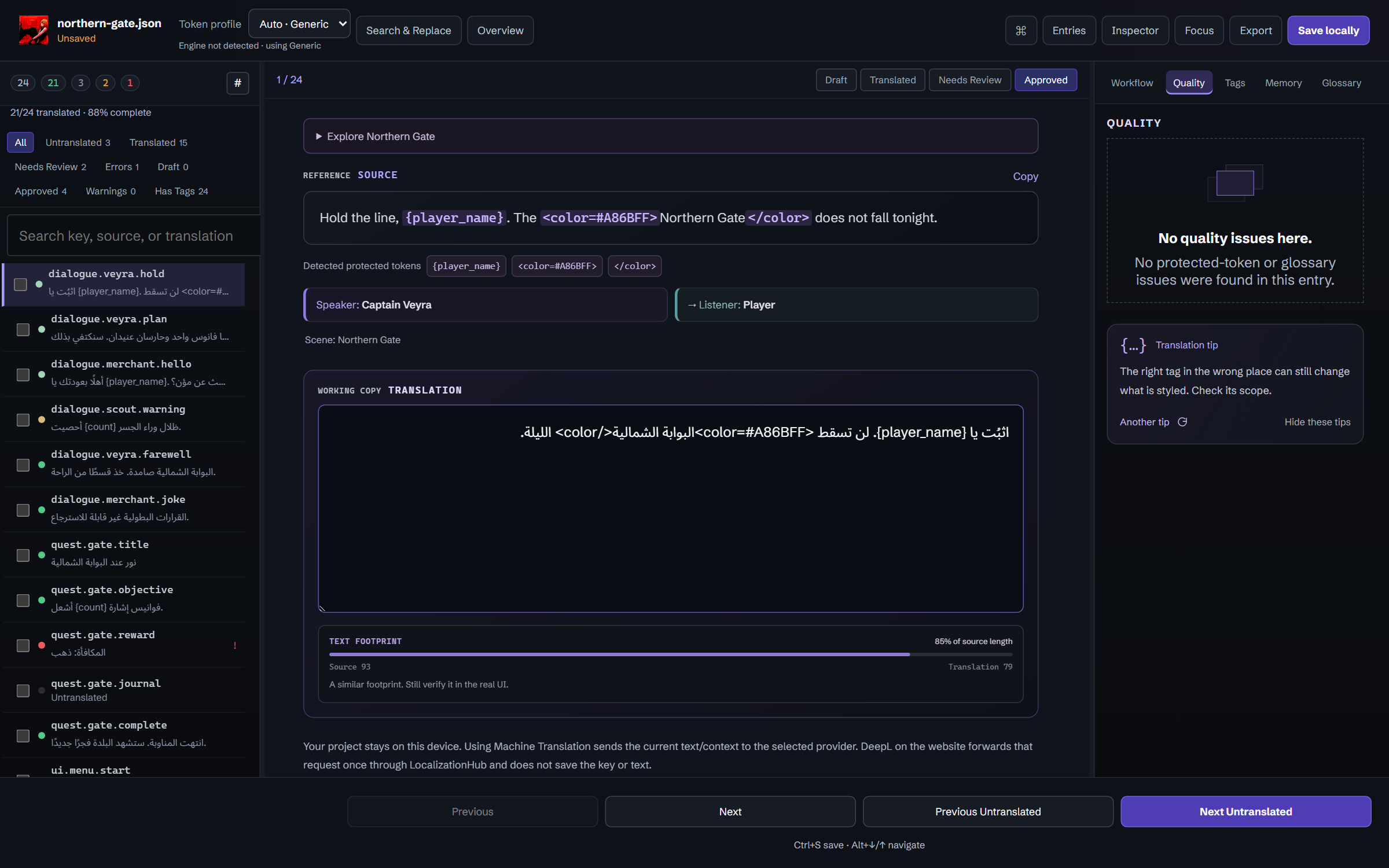Expand the Explore Northern Gate disclosure
This screenshot has width=1389, height=868.
click(x=670, y=136)
